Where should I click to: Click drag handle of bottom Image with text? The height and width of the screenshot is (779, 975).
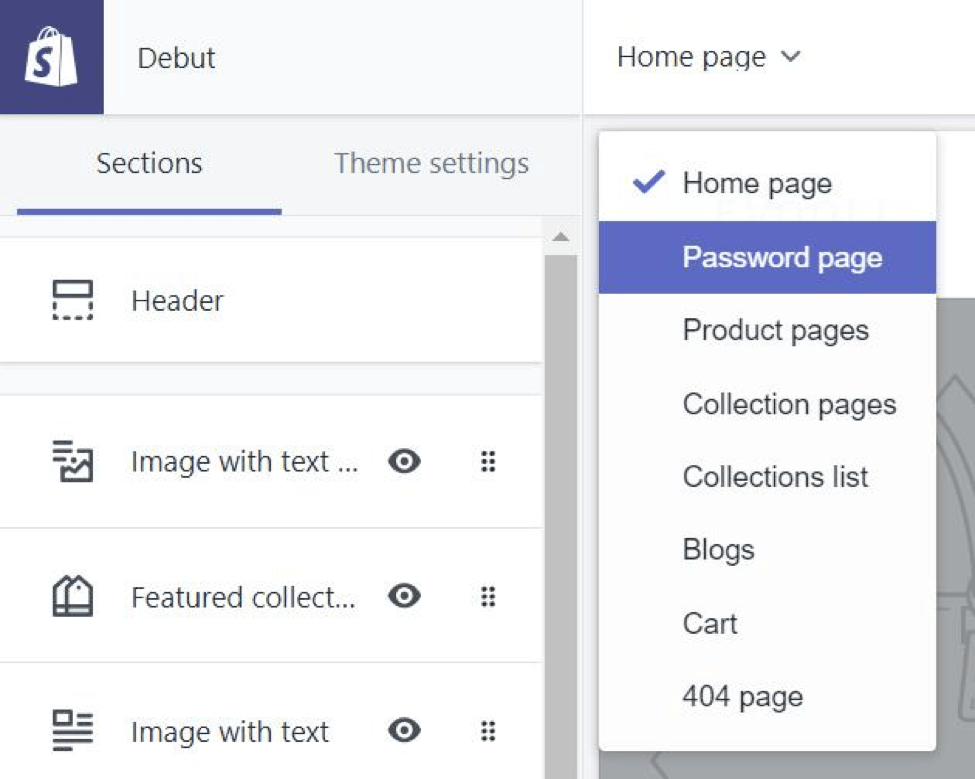pos(488,731)
